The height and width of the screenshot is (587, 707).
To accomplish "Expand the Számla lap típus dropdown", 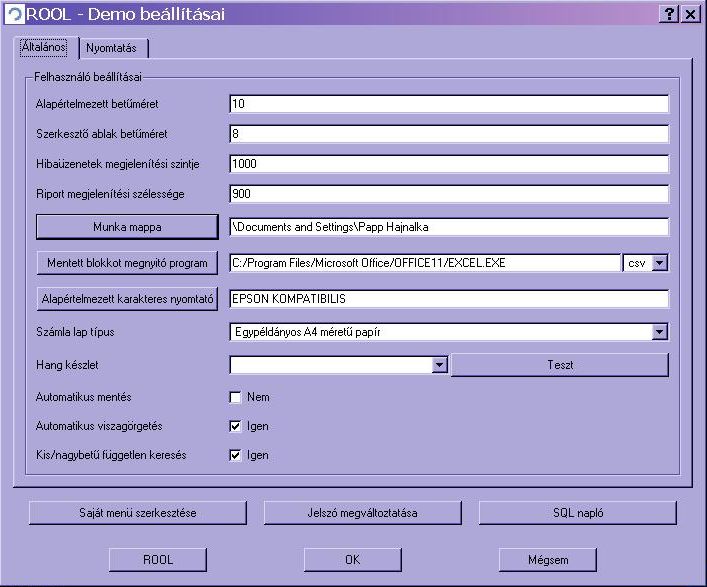I will point(659,332).
